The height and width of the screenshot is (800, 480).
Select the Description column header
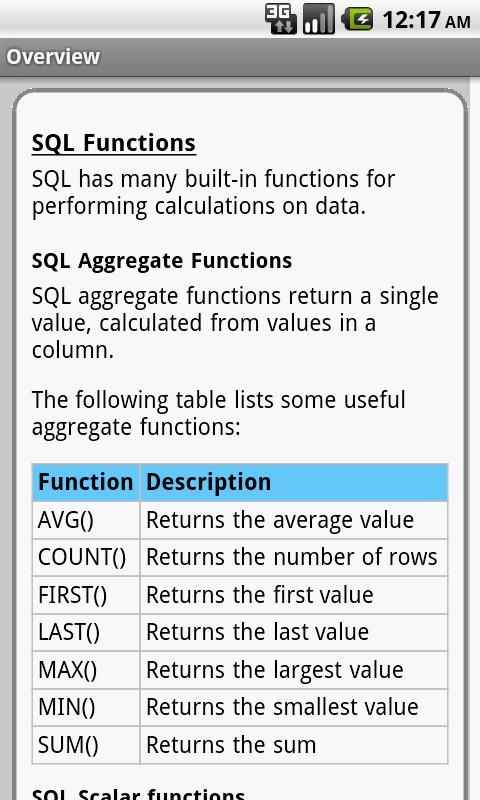click(x=294, y=482)
